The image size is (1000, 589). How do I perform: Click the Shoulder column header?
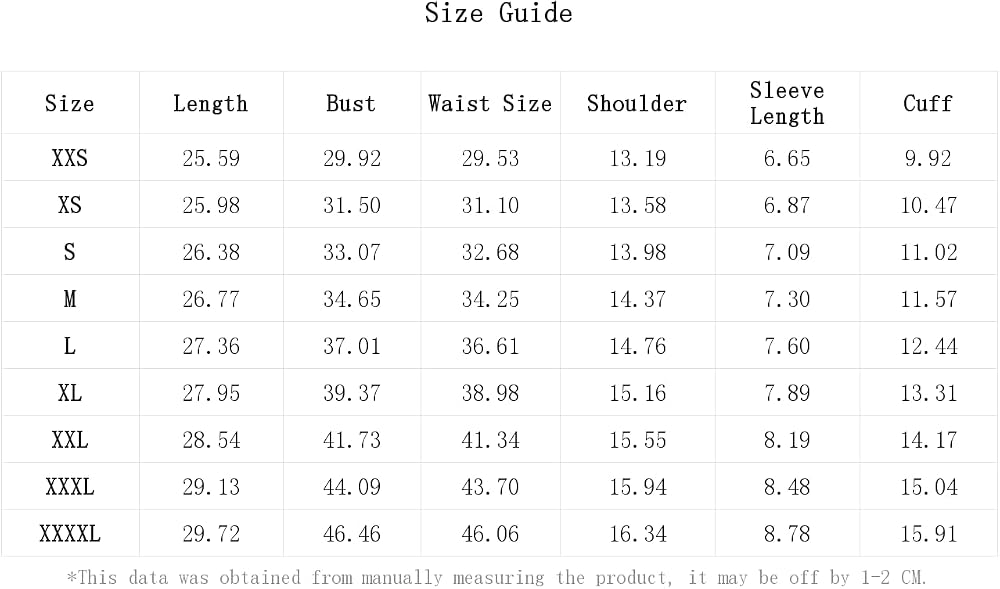636,103
